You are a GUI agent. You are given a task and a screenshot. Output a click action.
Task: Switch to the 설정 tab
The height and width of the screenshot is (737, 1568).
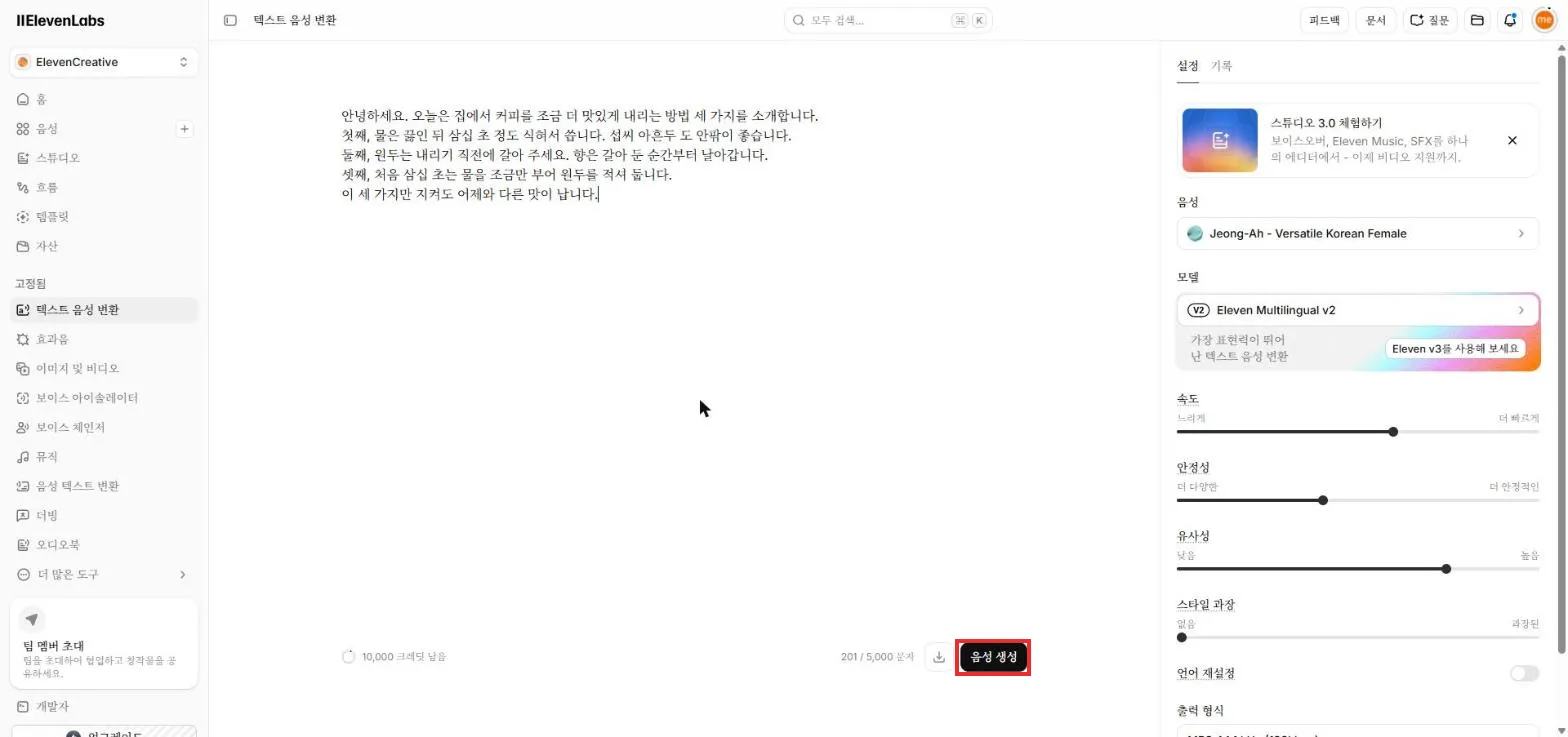(x=1188, y=66)
